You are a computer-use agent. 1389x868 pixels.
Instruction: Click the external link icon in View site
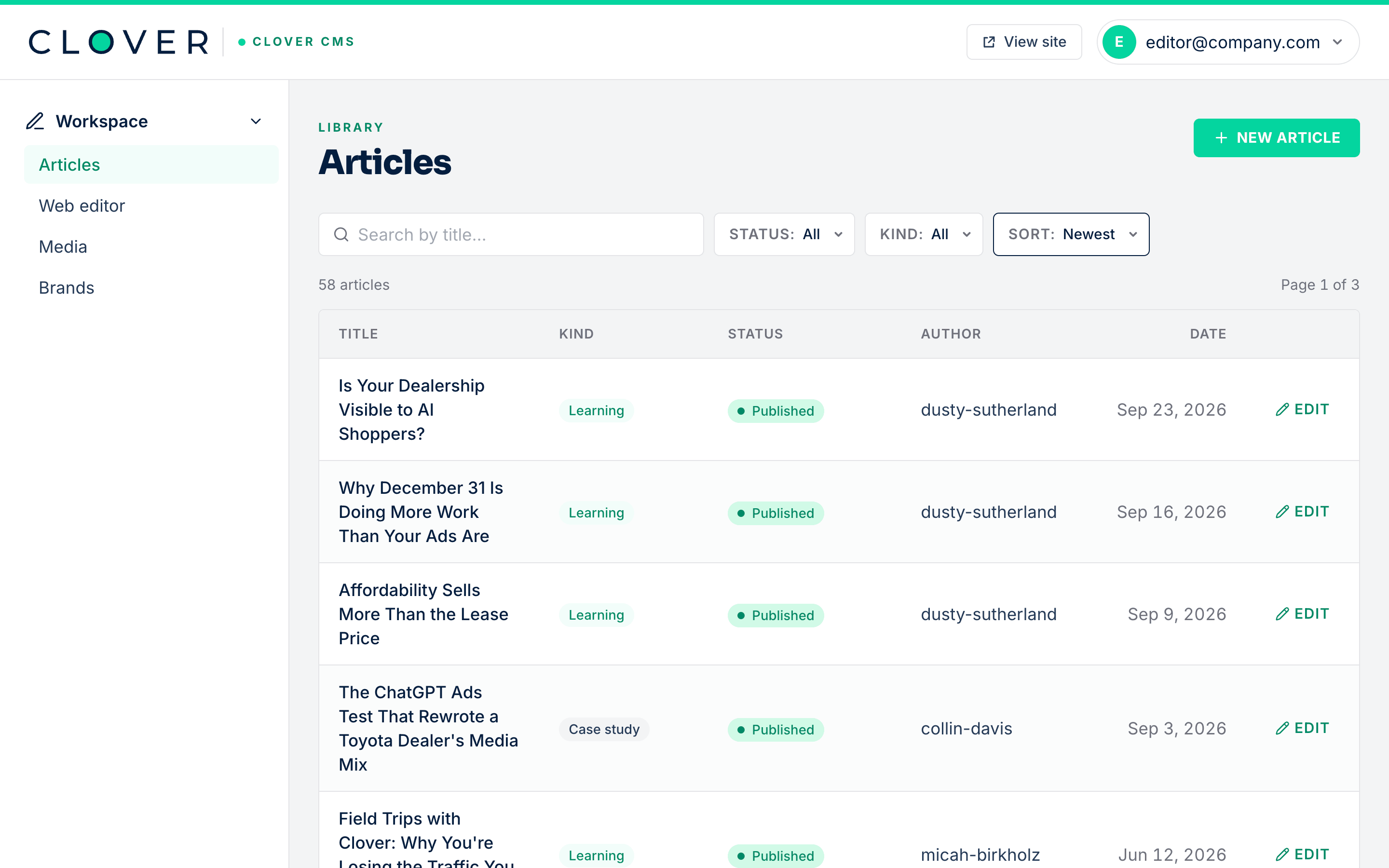tap(989, 42)
